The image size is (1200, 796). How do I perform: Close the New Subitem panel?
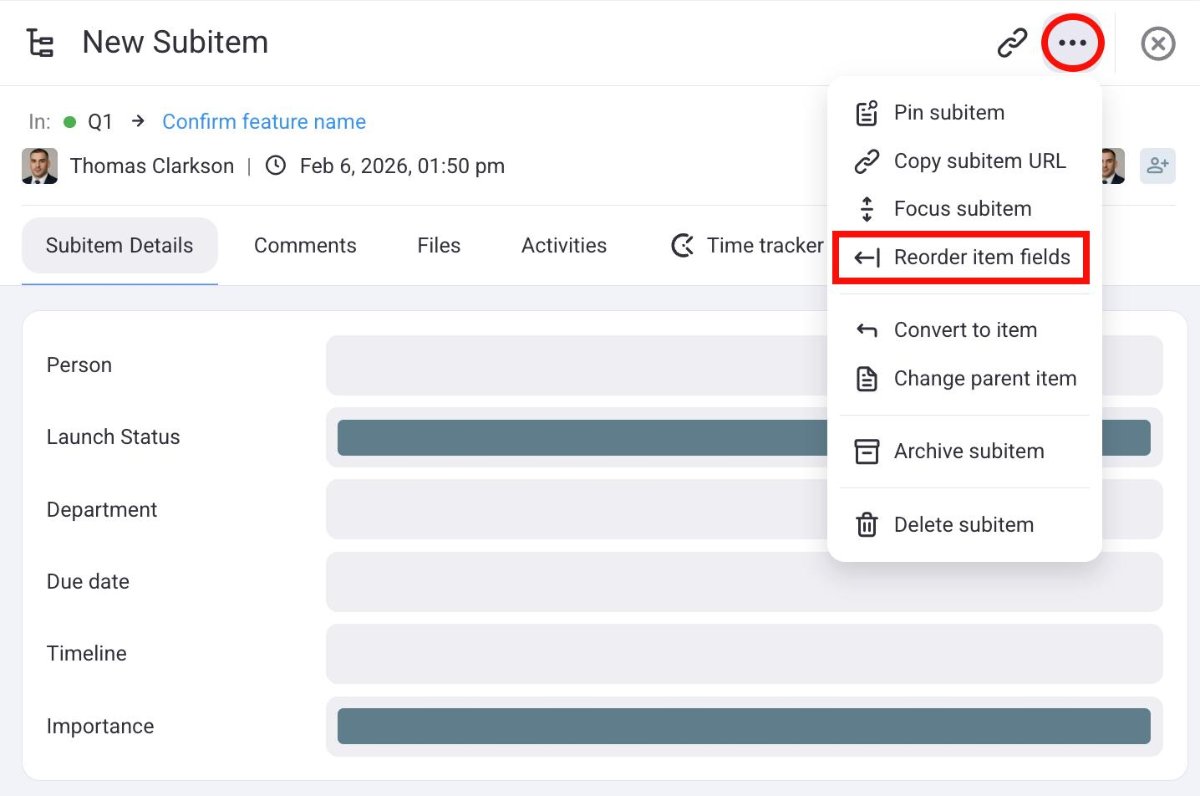[x=1158, y=43]
